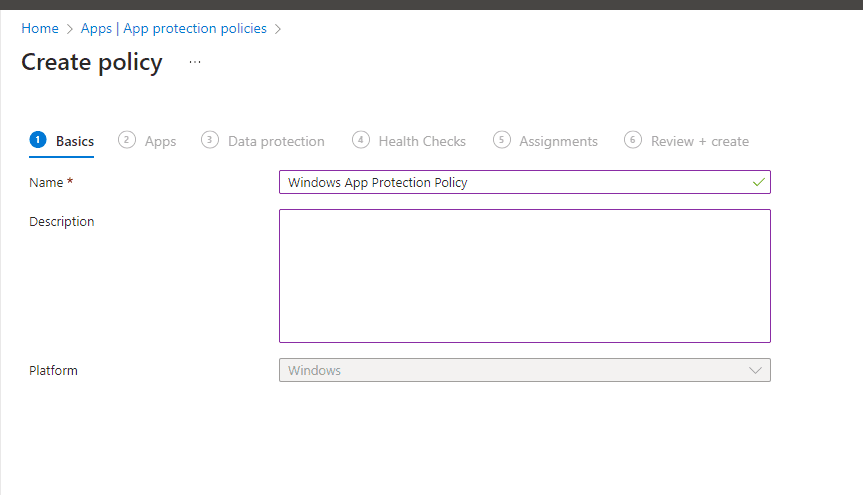Switch to the Apps step label
This screenshot has width=863, height=495.
(x=160, y=141)
